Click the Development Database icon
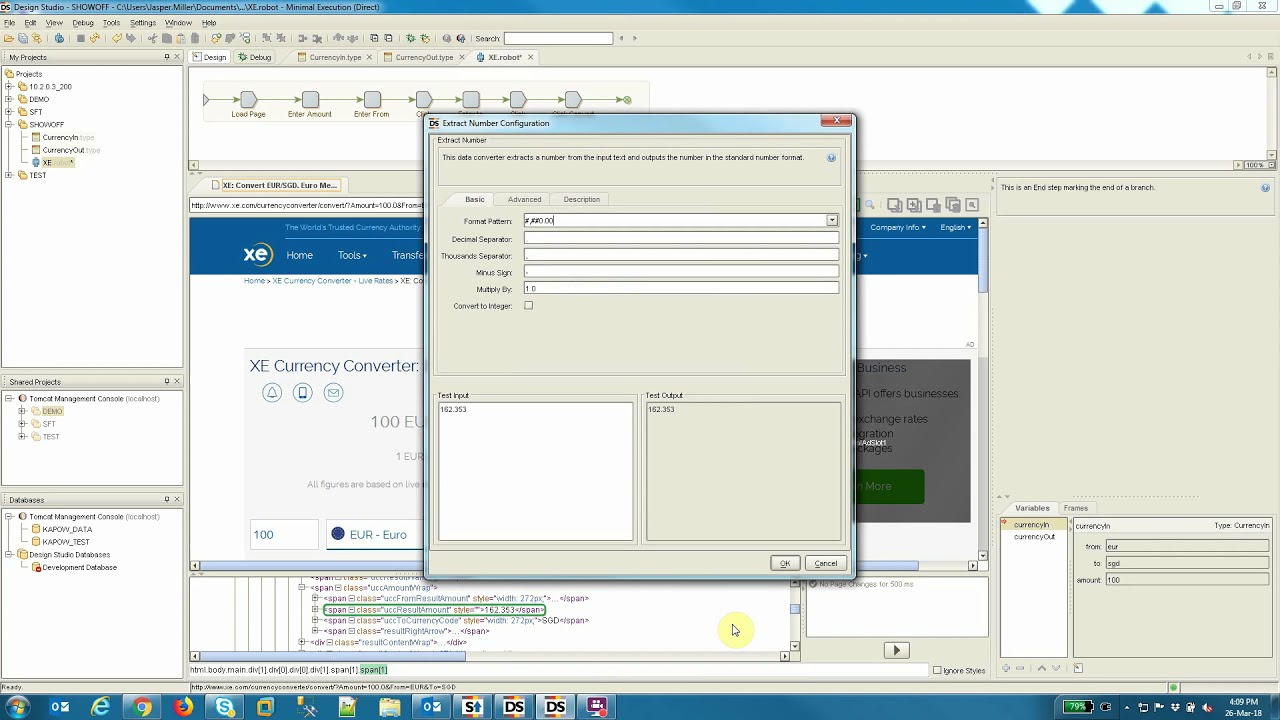1280x720 pixels. (x=36, y=567)
